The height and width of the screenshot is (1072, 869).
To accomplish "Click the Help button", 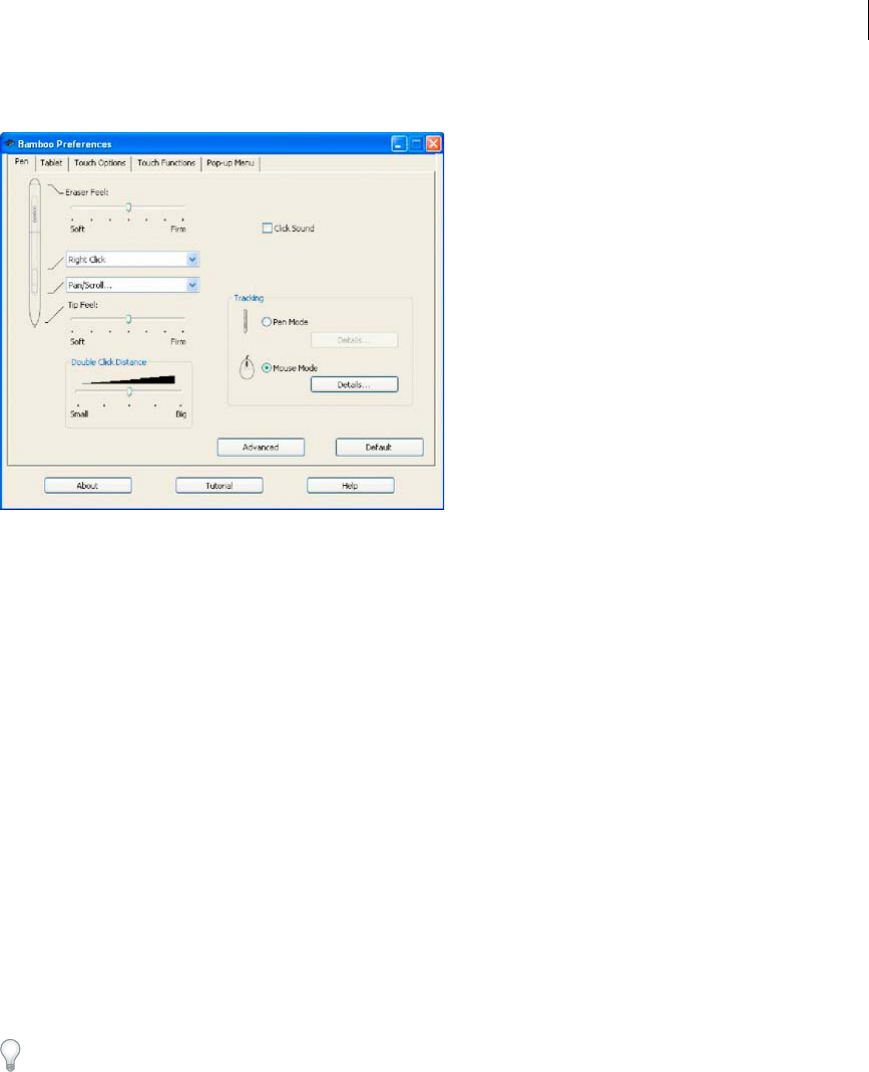I will [x=350, y=485].
